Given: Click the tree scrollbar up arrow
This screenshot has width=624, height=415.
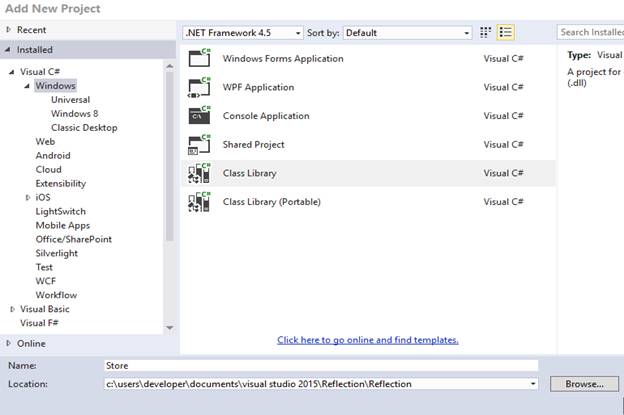Looking at the screenshot, I should click(170, 66).
